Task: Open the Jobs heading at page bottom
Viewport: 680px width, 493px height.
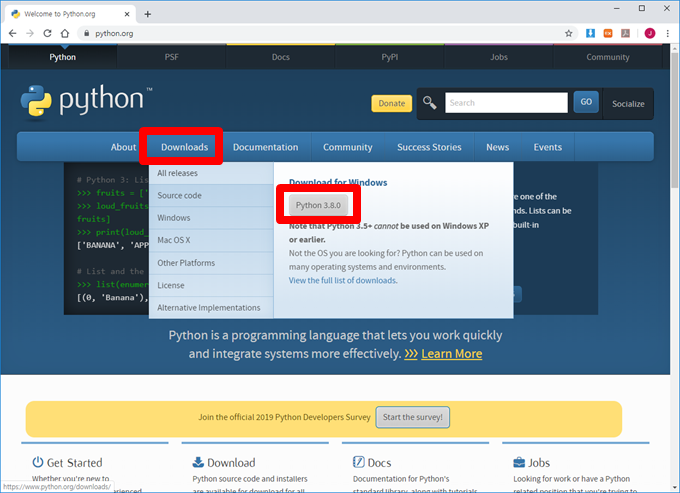Action: (x=539, y=463)
